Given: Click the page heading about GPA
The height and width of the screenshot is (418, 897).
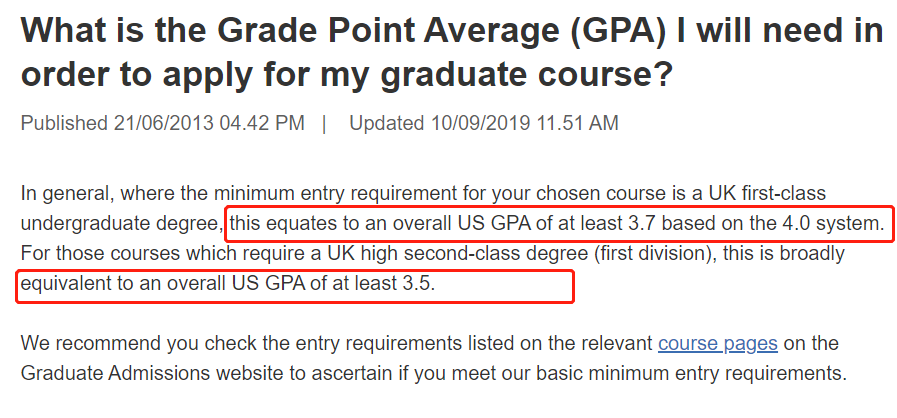Looking at the screenshot, I should coord(452,53).
